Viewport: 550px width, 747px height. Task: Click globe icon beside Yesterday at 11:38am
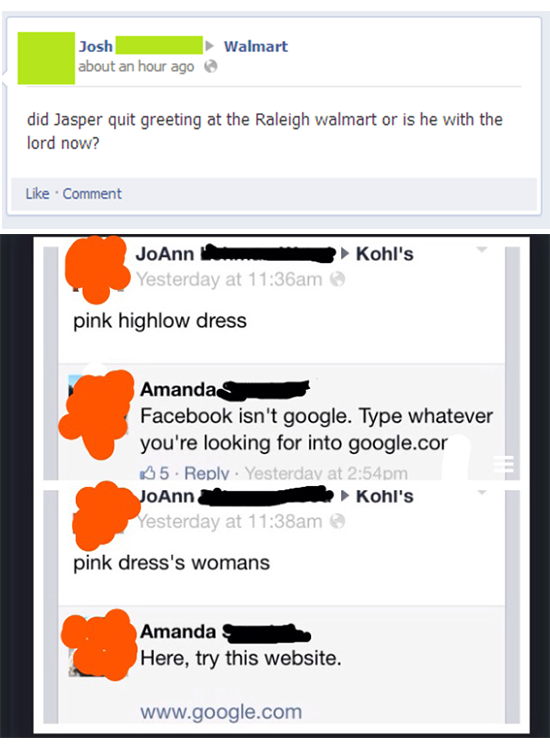click(337, 521)
